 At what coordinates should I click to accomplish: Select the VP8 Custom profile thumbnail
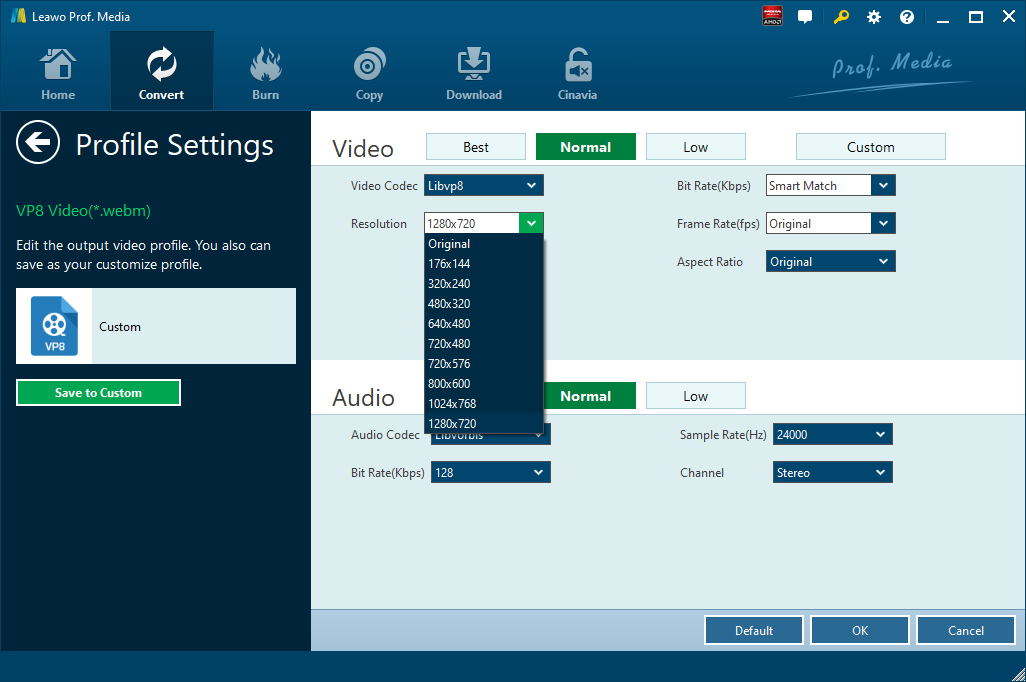54,326
